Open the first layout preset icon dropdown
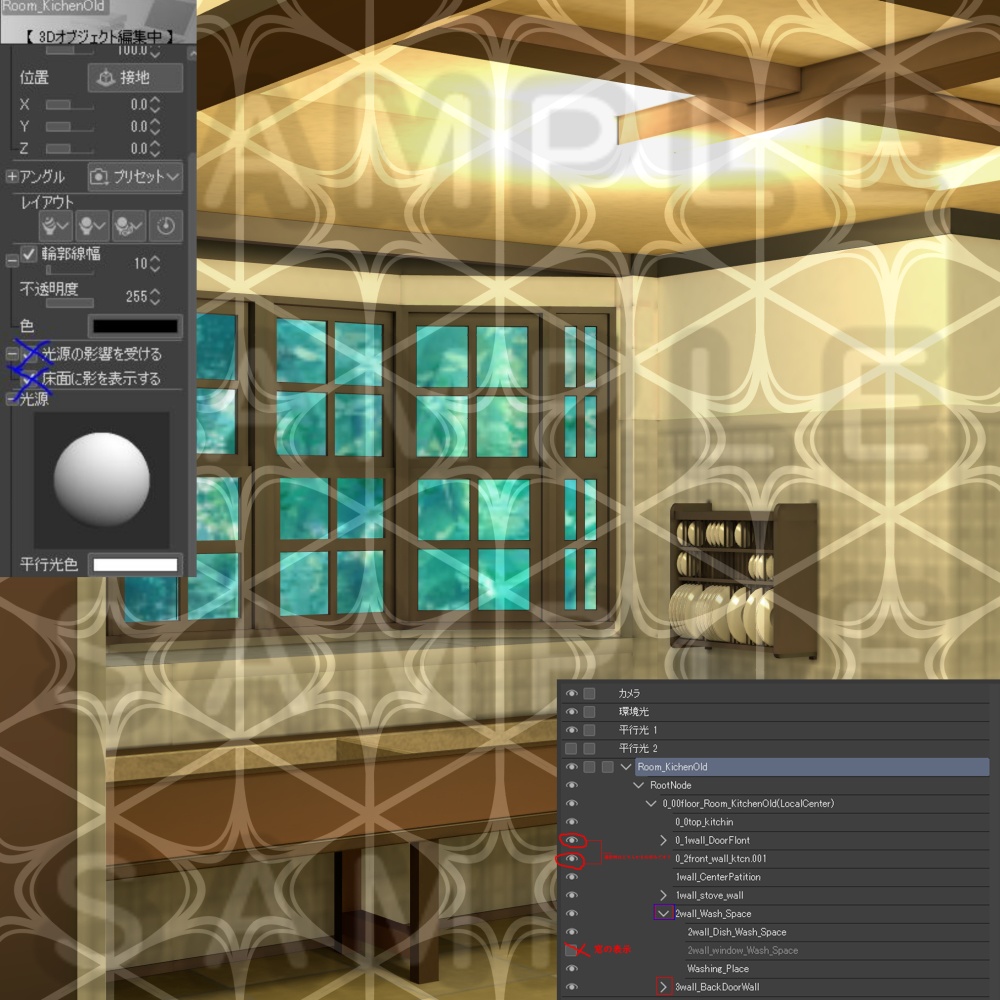 (55, 226)
